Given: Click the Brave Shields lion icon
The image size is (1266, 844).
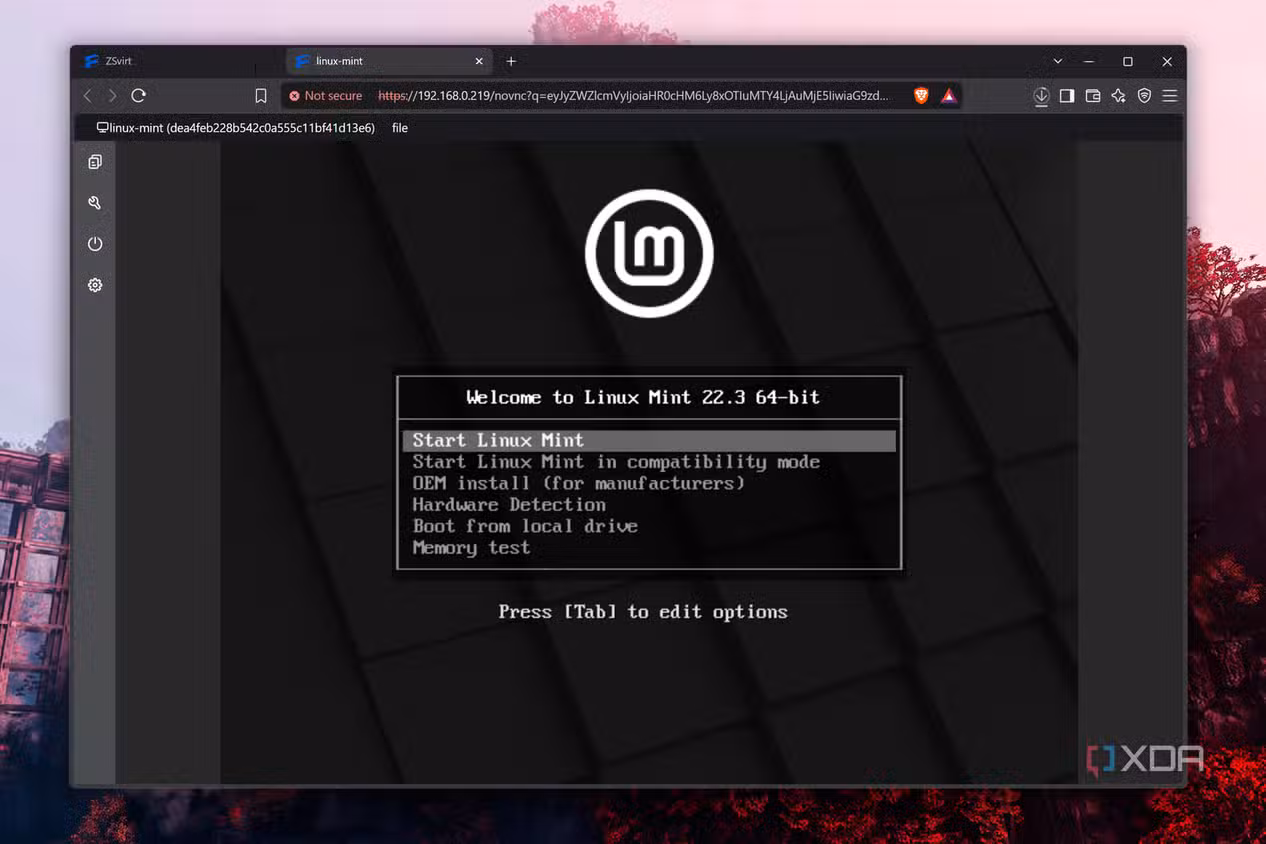Looking at the screenshot, I should point(921,95).
